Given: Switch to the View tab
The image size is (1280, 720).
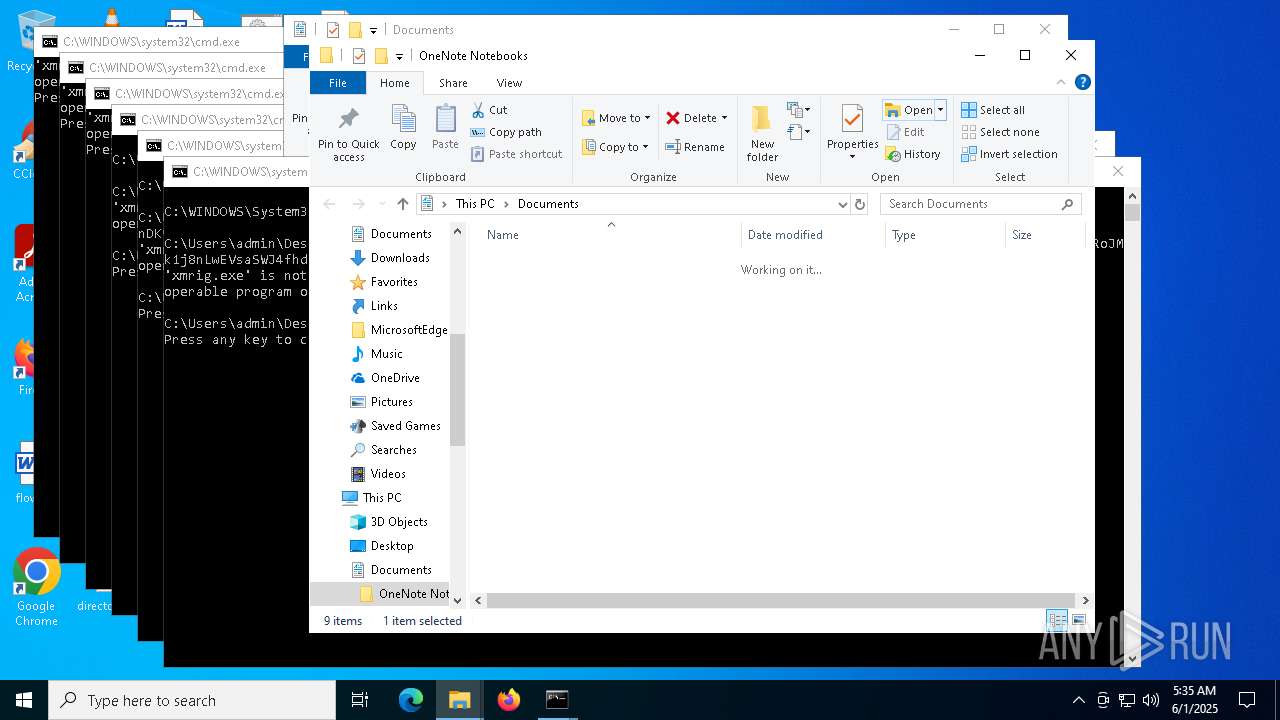Looking at the screenshot, I should click(x=509, y=83).
